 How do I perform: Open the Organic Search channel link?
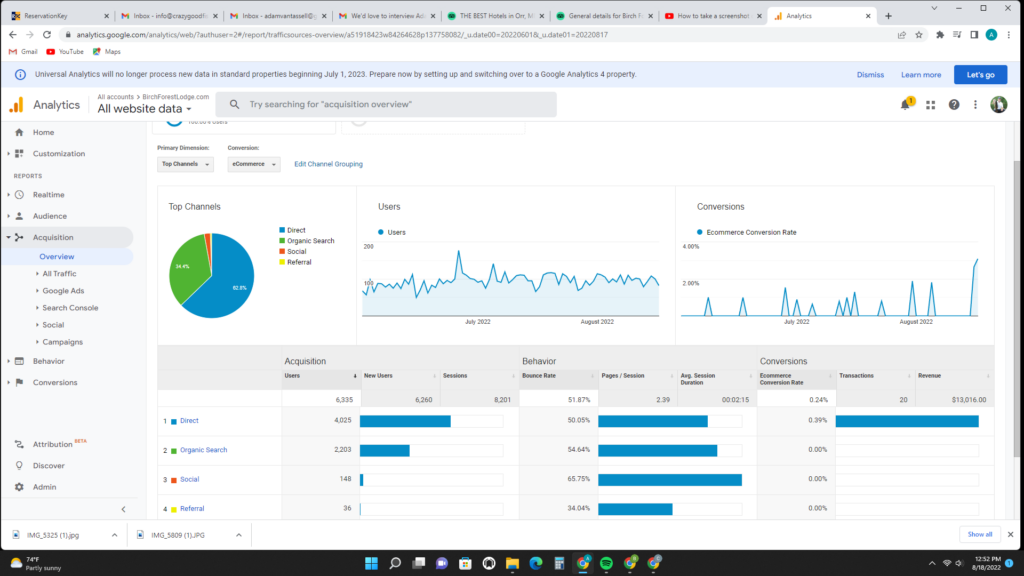(x=204, y=450)
